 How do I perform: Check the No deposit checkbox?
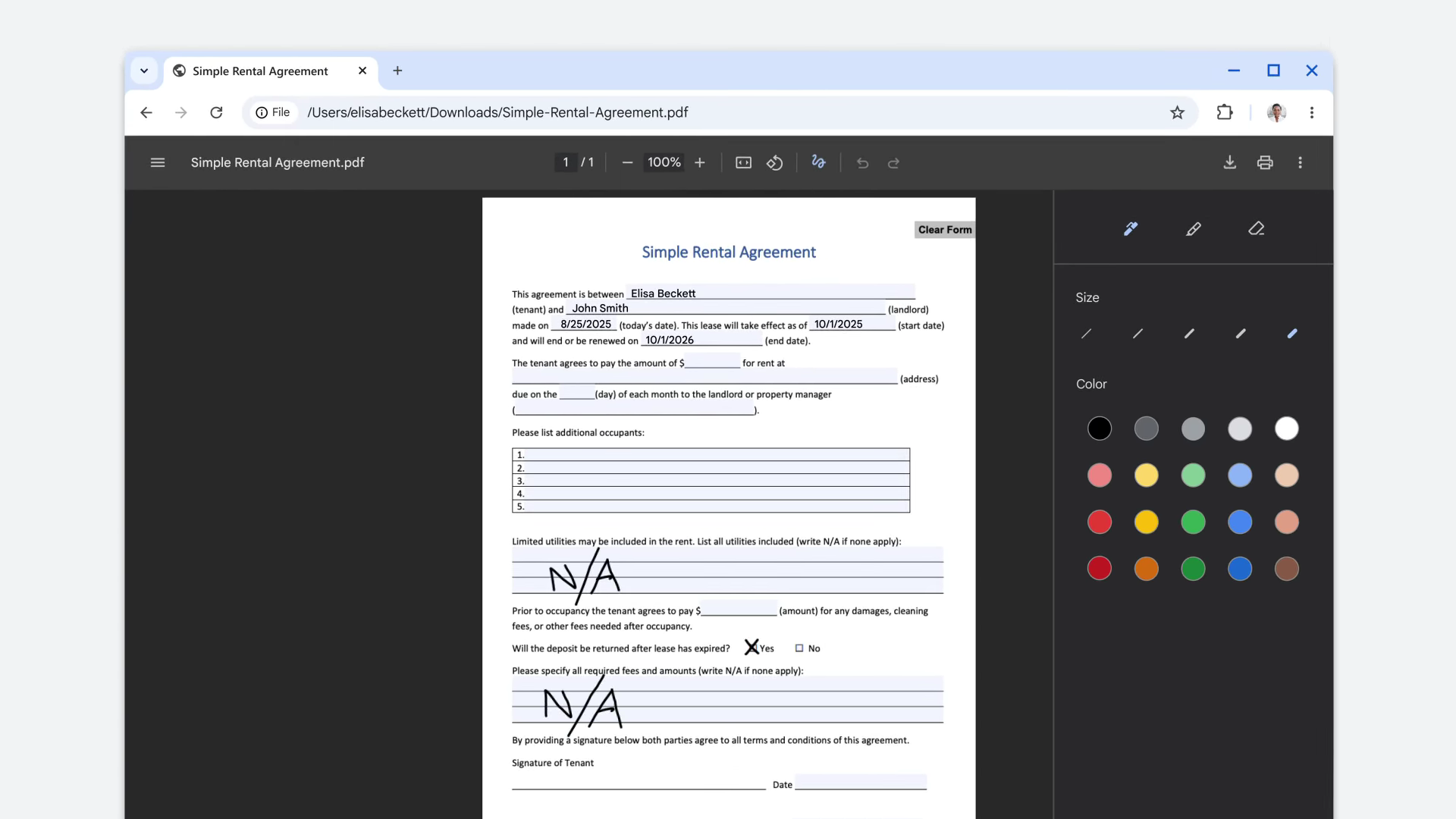(x=799, y=648)
